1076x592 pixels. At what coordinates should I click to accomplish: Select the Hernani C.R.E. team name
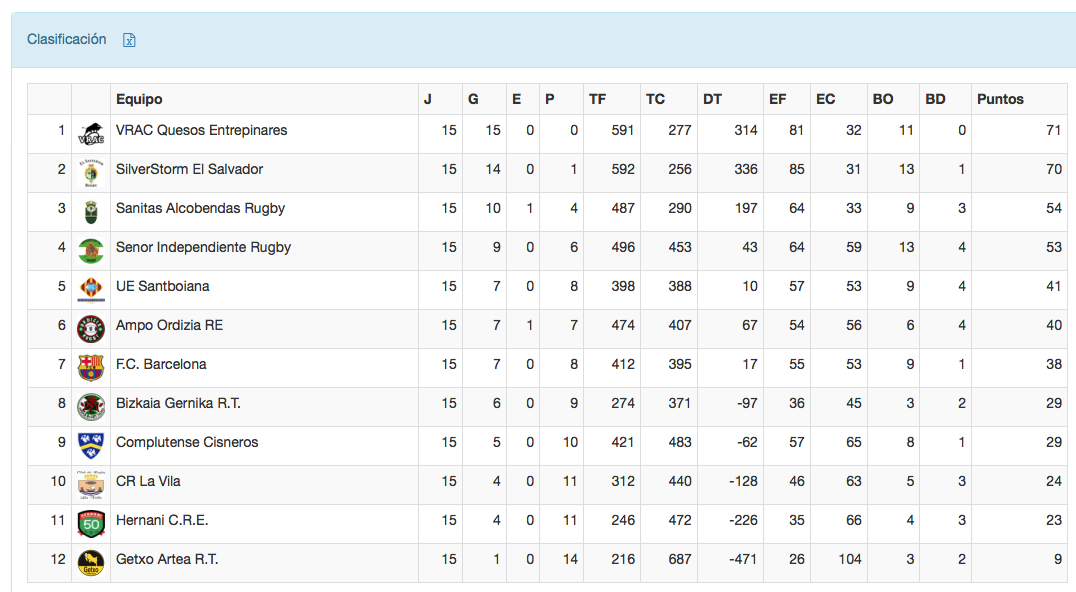click(x=162, y=520)
